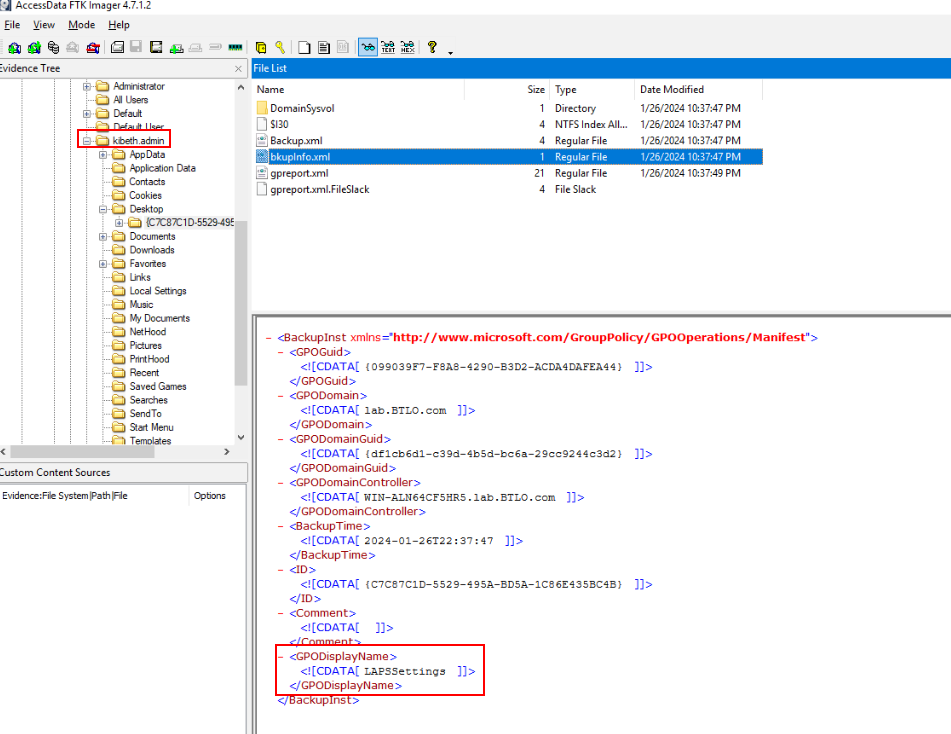Collapse the GPODomainController XML element

tap(280, 483)
